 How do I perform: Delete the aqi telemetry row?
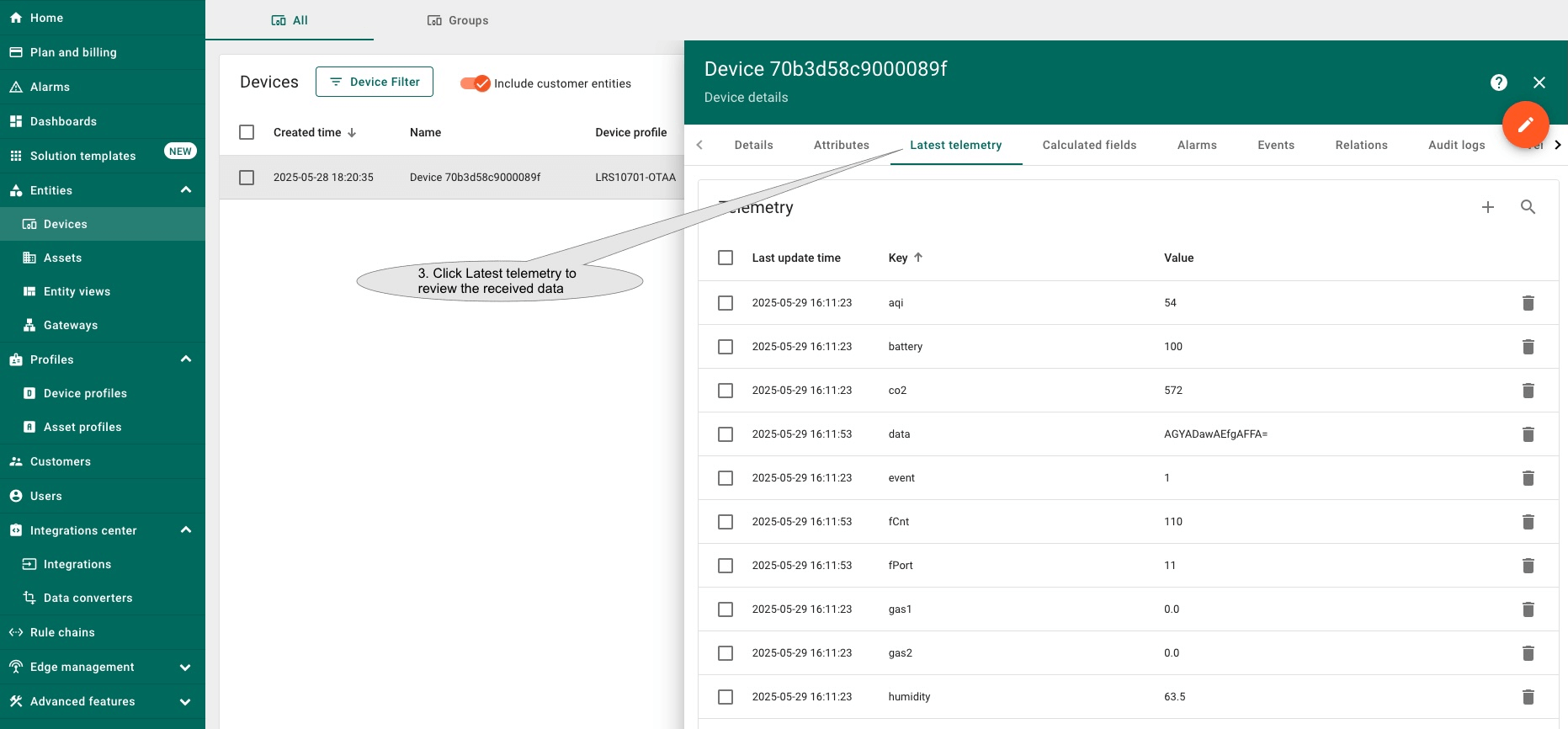click(x=1528, y=303)
